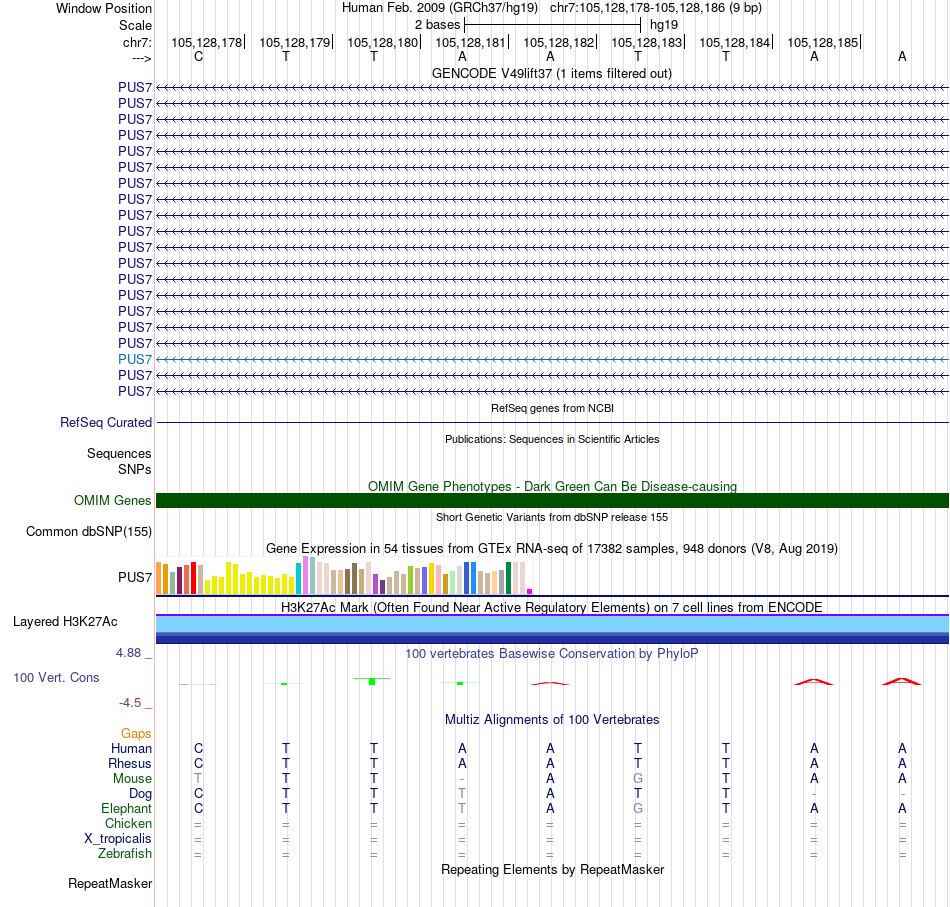Click the 2 bases scale bar
Image resolution: width=950 pixels, height=907 pixels.
pyautogui.click(x=553, y=25)
